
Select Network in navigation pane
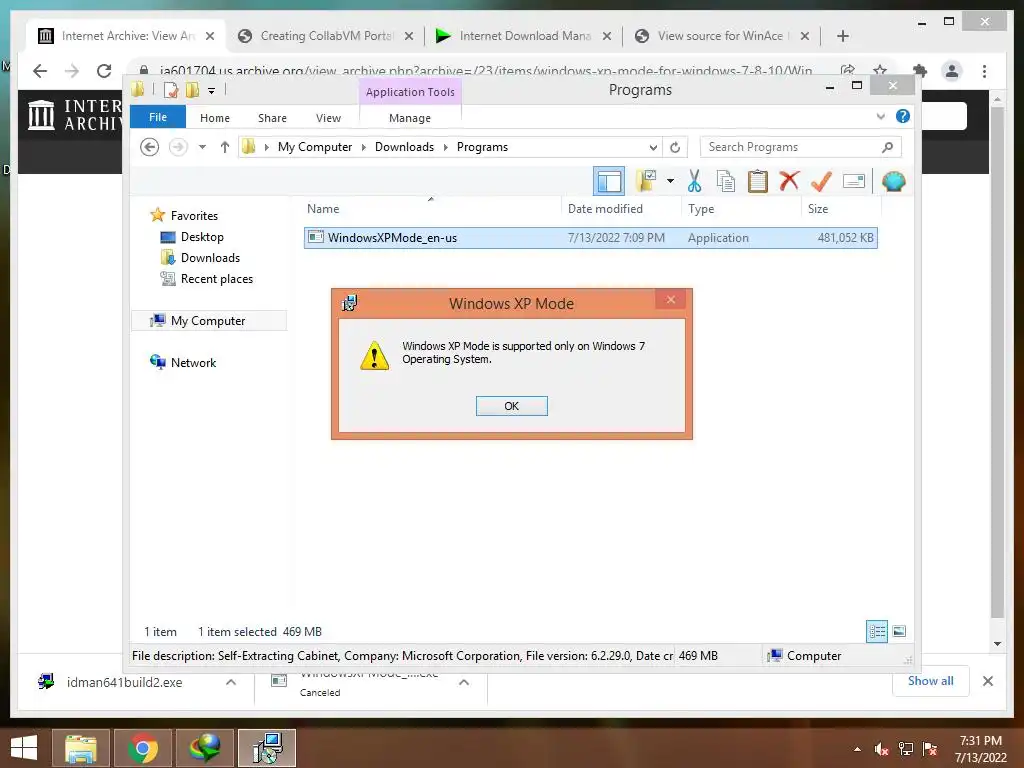point(193,362)
